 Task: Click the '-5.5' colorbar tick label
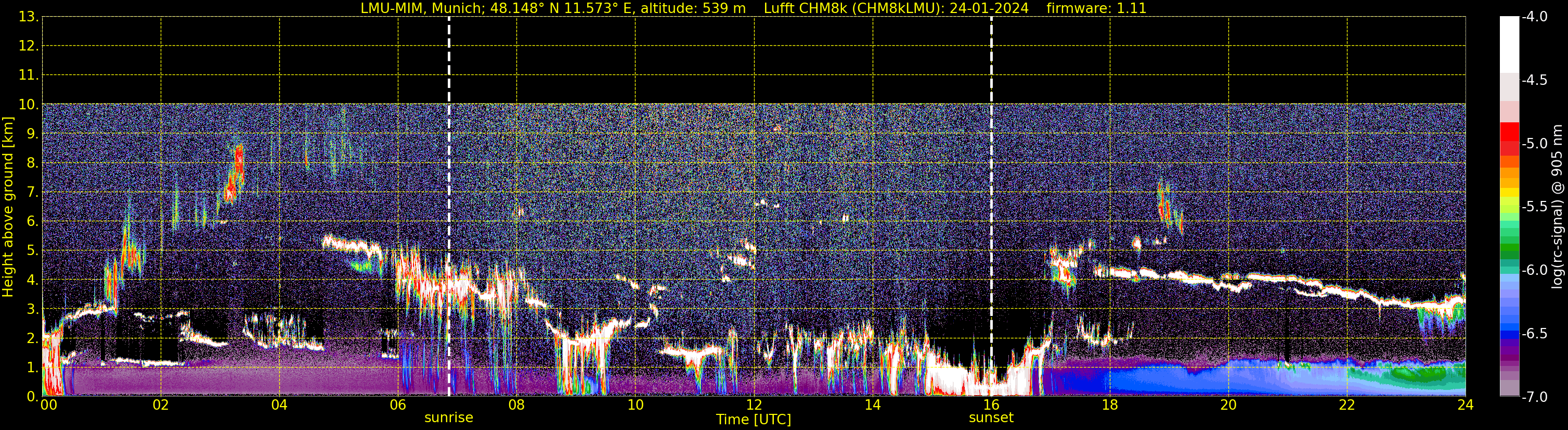[1535, 207]
